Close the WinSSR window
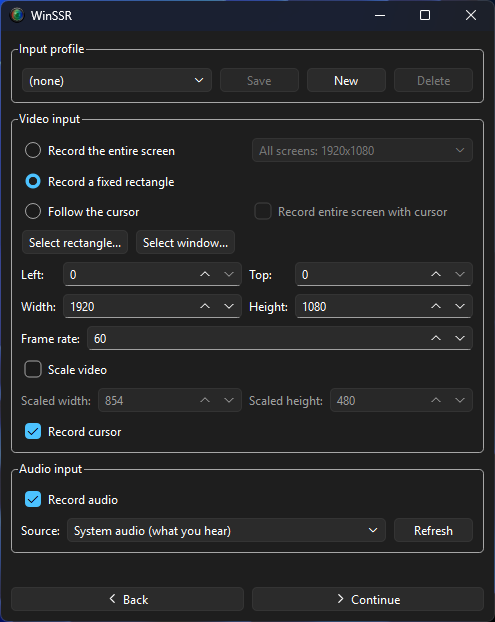Image resolution: width=495 pixels, height=622 pixels. point(471,15)
